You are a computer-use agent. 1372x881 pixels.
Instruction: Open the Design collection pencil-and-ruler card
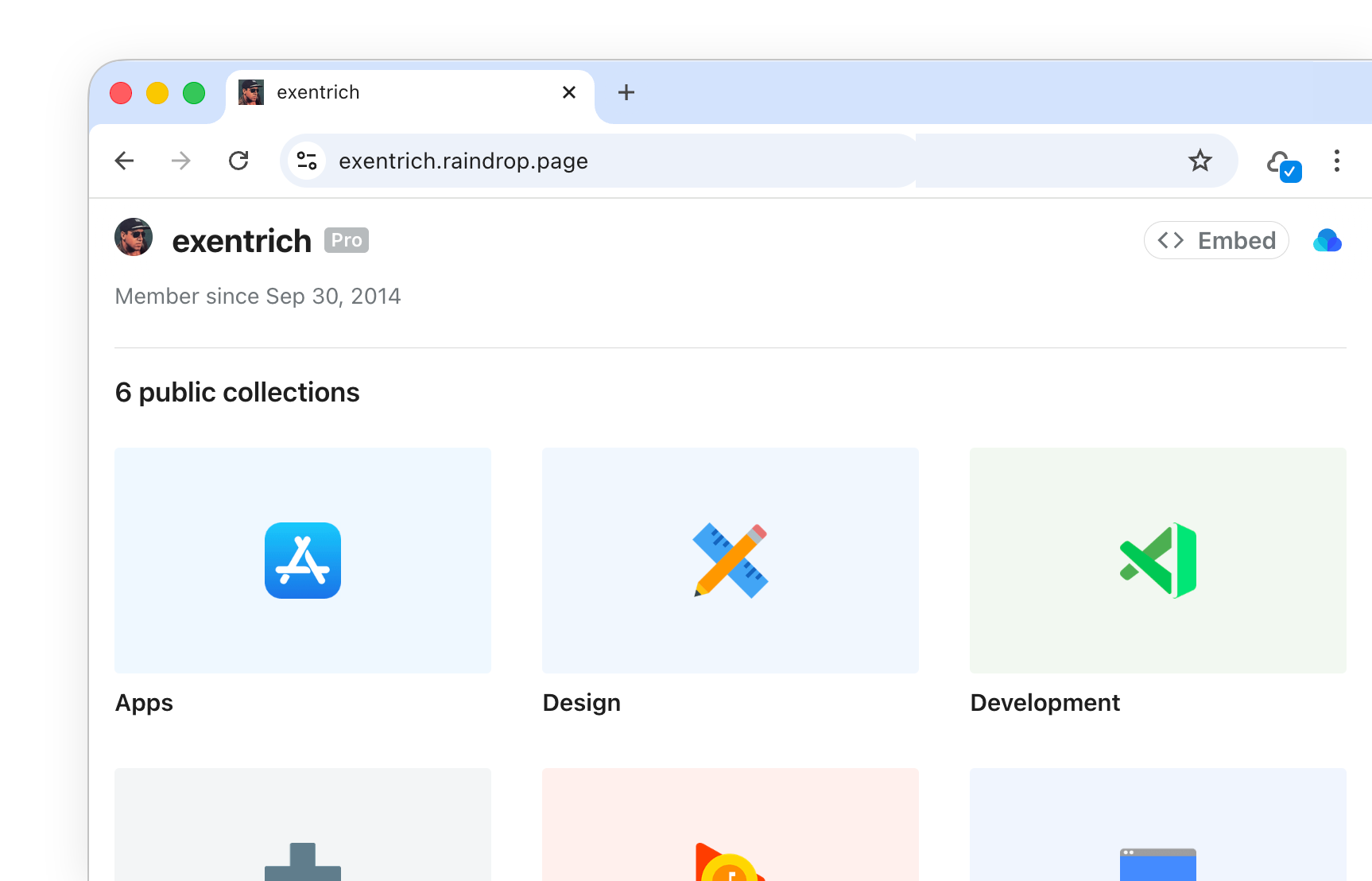click(731, 561)
